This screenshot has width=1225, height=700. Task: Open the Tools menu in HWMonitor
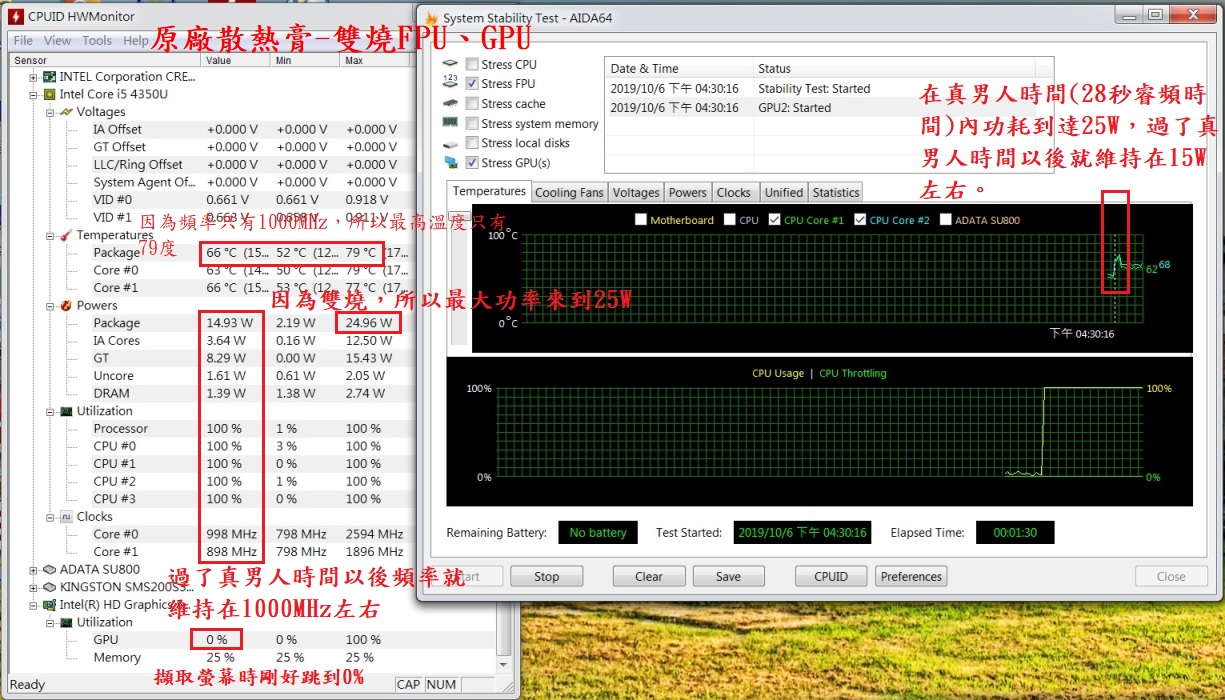pos(97,41)
